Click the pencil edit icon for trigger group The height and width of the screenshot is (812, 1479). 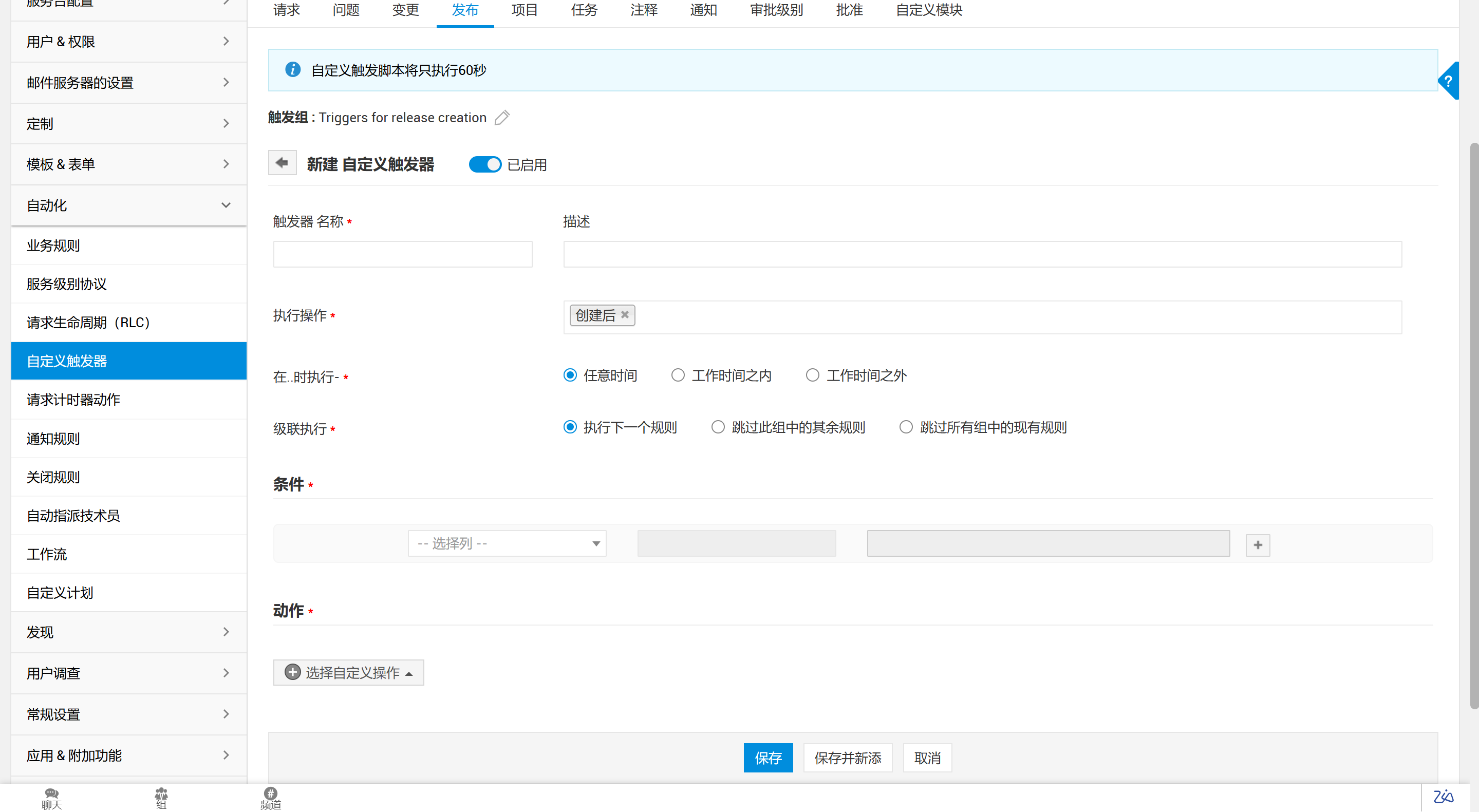coord(502,118)
